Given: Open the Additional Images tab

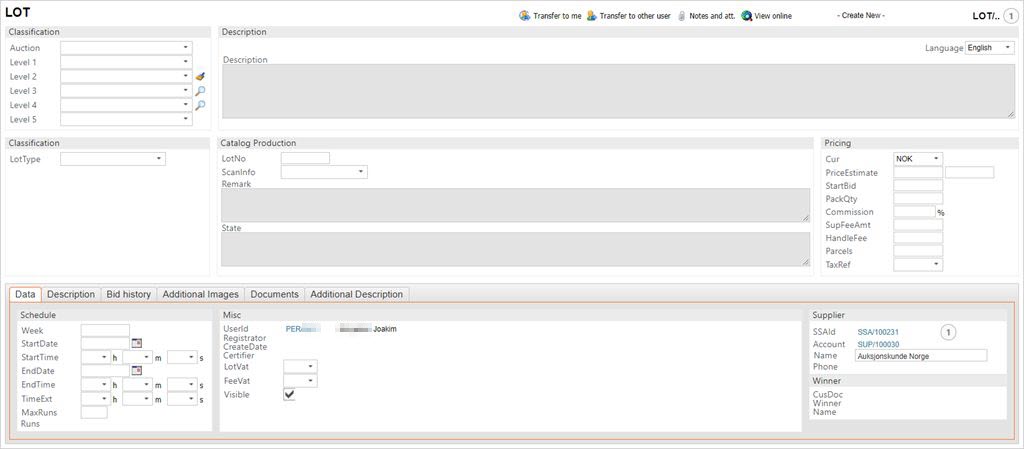Looking at the screenshot, I should [x=200, y=294].
